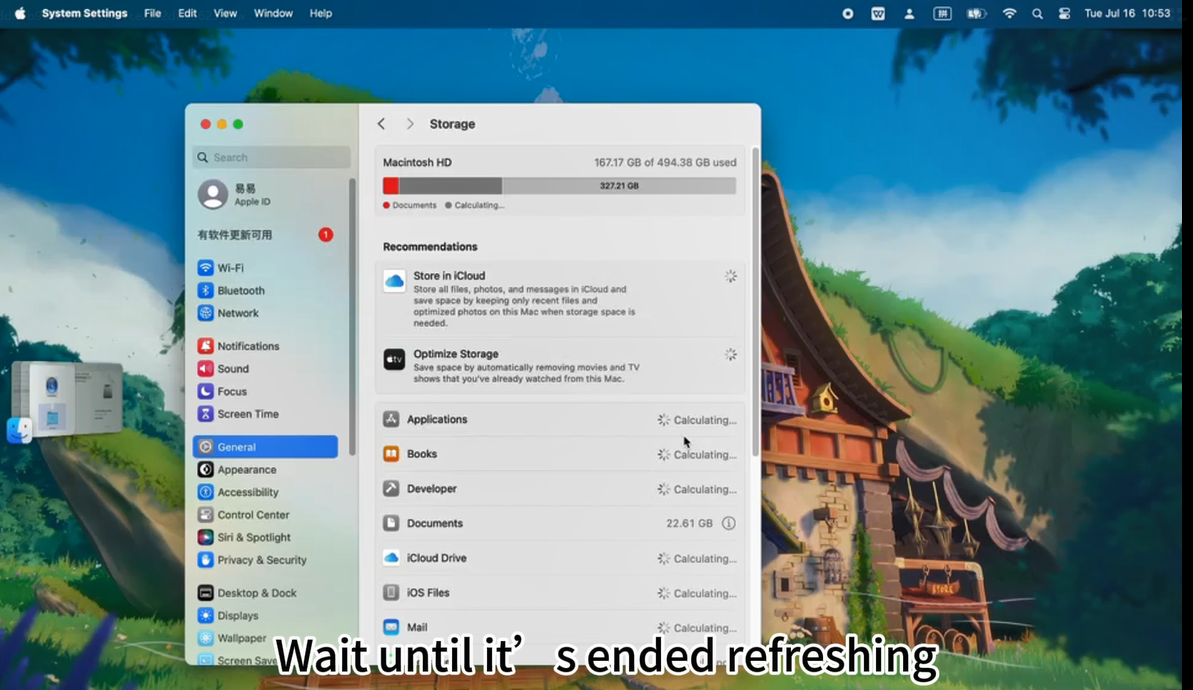Open the Apple menu
This screenshot has width=1193, height=690.
tap(20, 14)
